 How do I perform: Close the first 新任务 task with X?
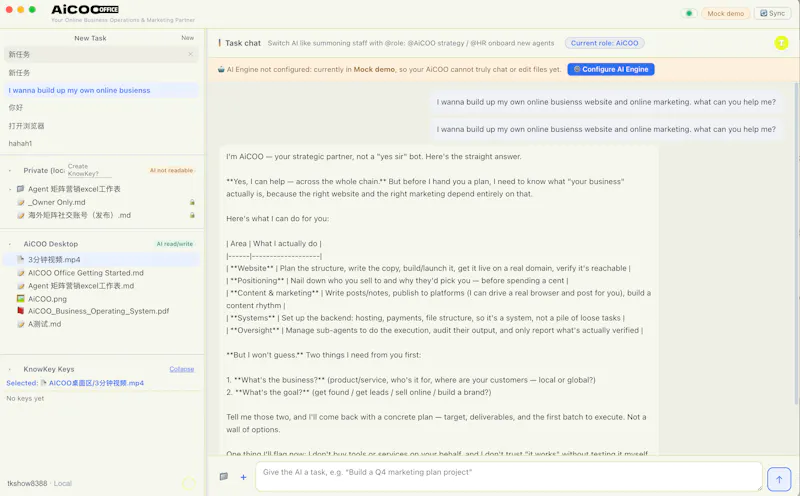(190, 54)
